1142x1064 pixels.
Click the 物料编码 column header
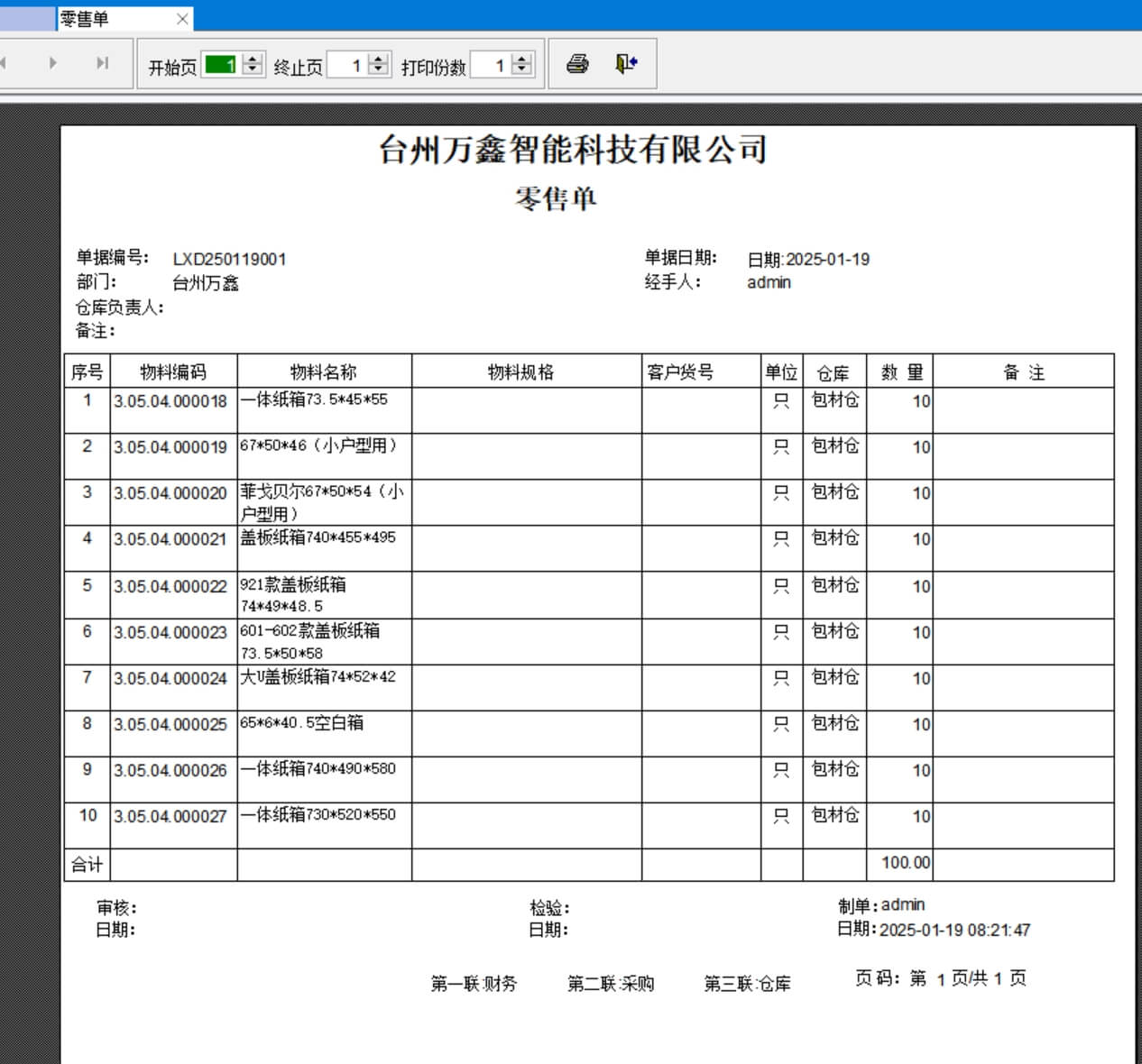(x=173, y=371)
